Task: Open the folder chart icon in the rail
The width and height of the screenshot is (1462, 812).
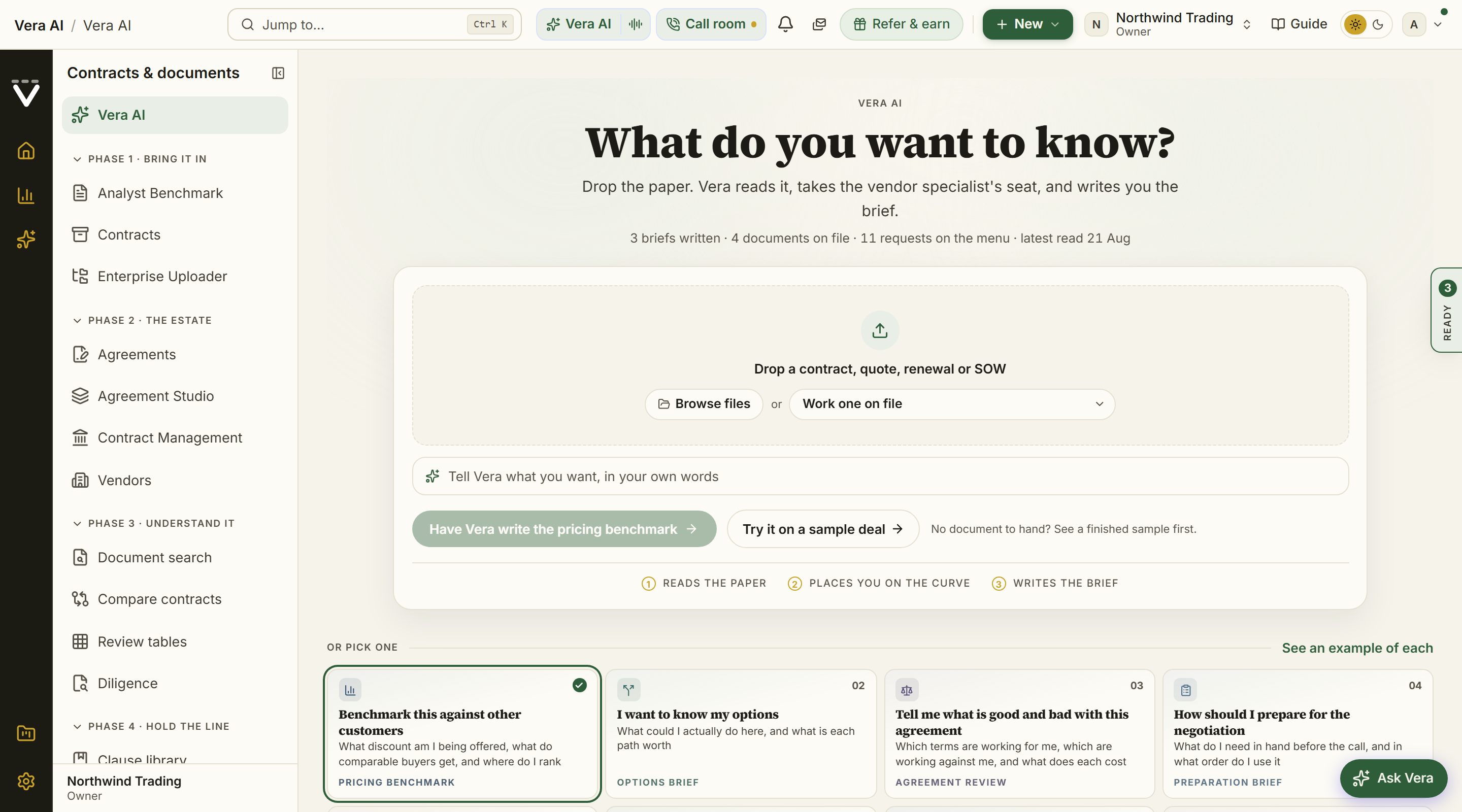Action: click(x=26, y=733)
